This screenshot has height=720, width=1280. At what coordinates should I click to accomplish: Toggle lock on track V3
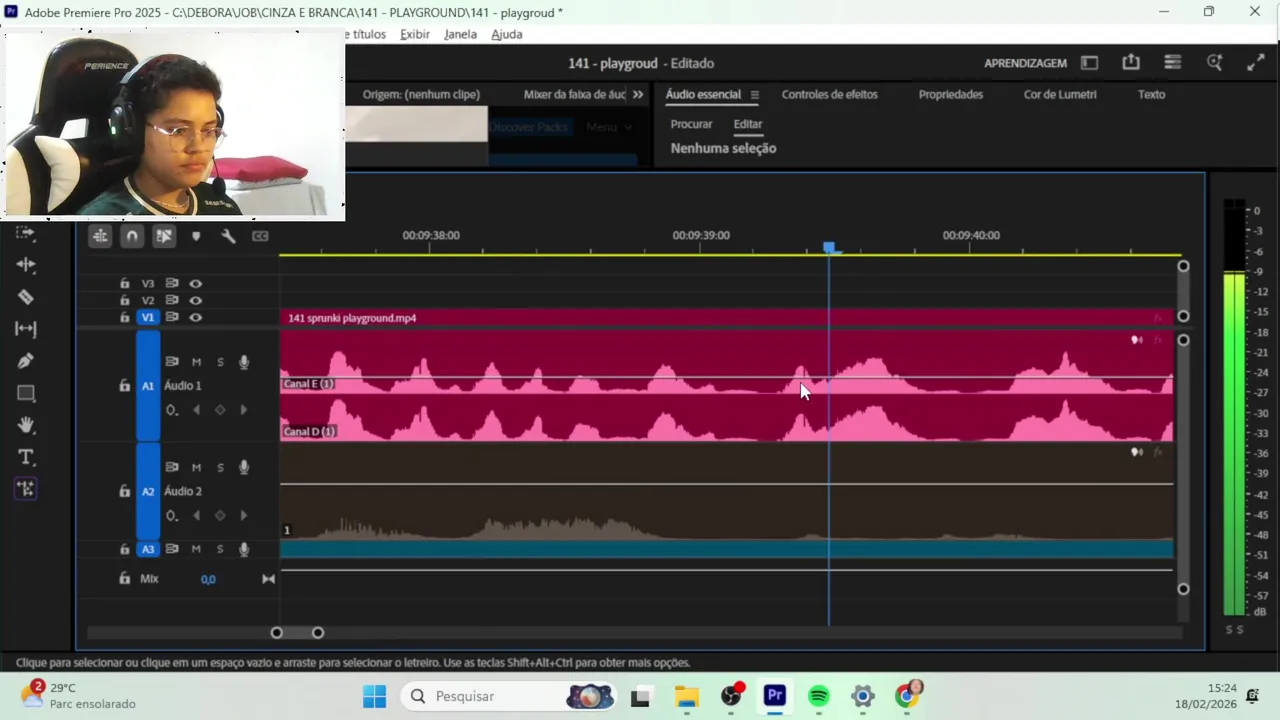coord(124,283)
